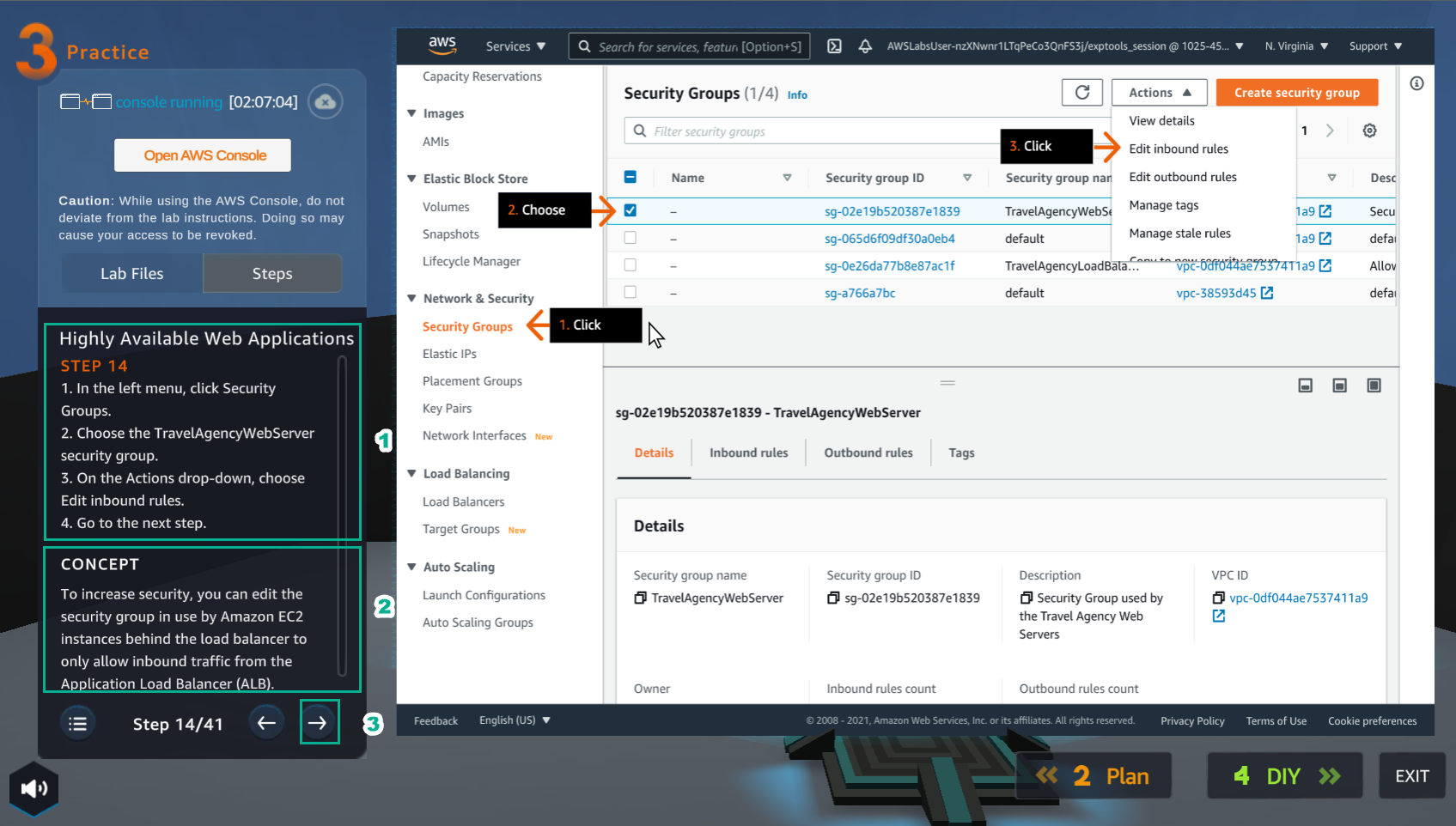
Task: Open table preferences gear icon
Action: click(1370, 131)
